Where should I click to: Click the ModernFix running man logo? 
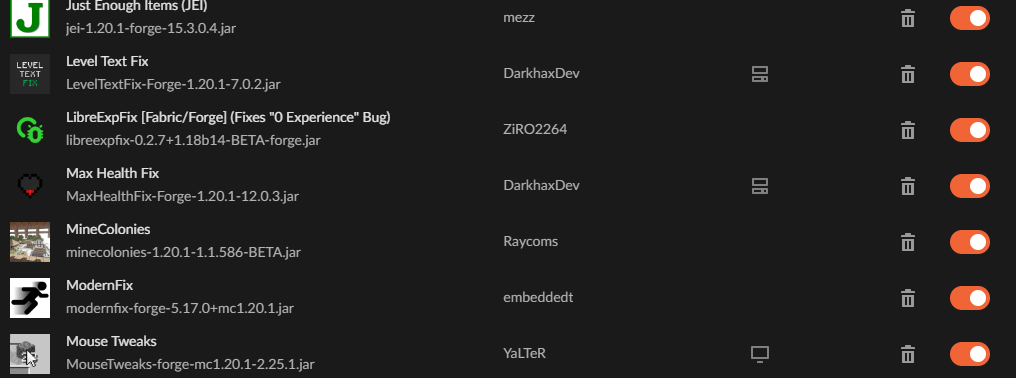point(30,298)
